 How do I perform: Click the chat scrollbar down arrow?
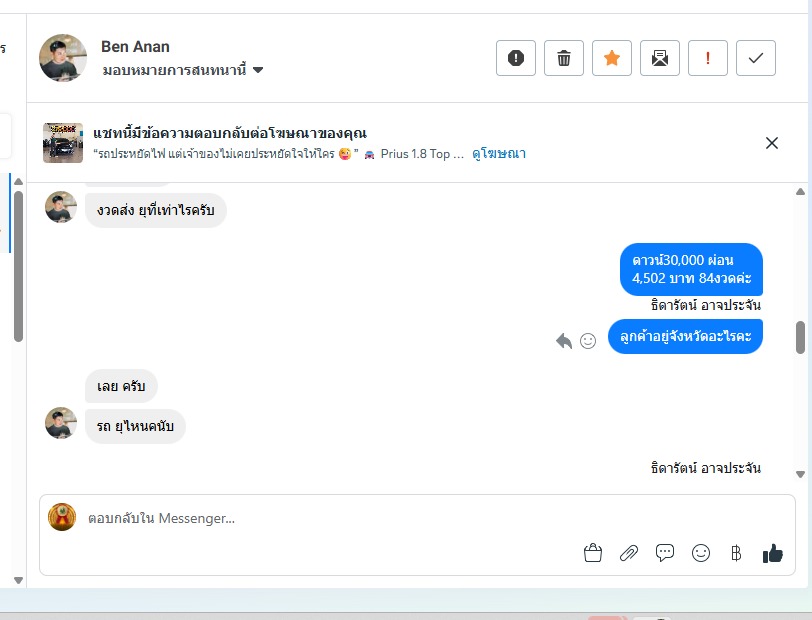coord(800,474)
